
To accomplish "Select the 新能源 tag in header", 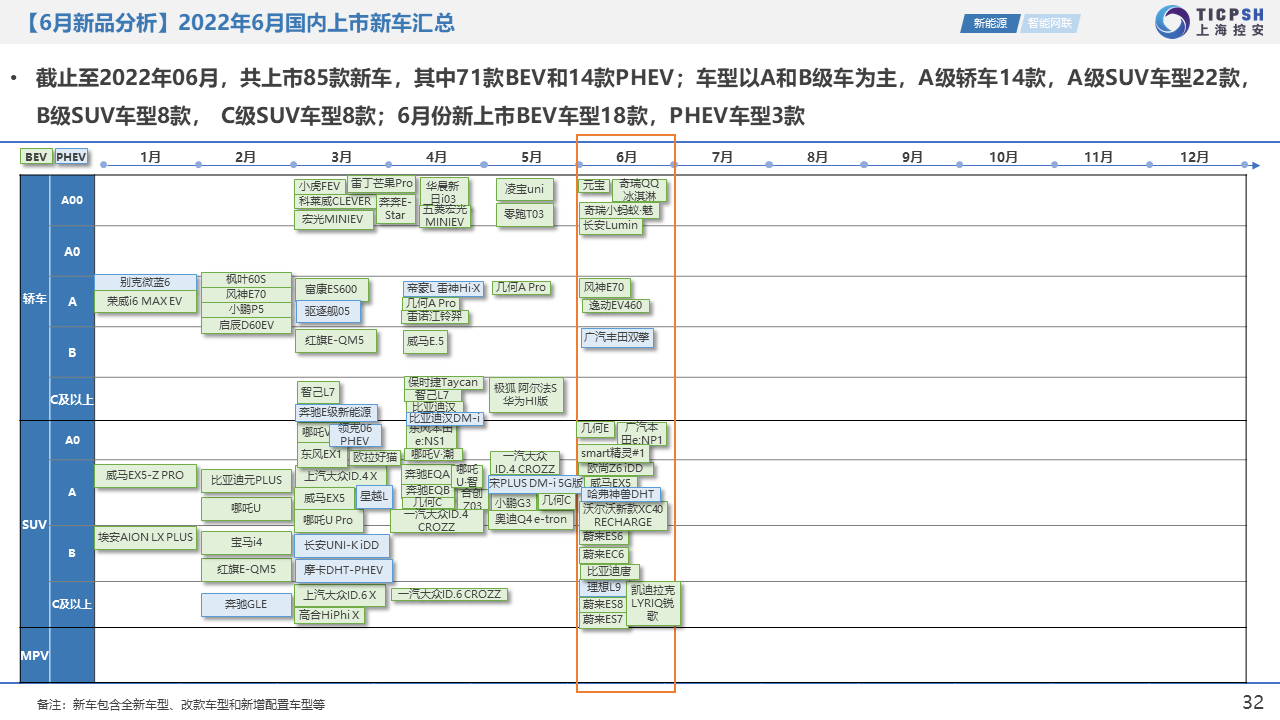I will (991, 23).
